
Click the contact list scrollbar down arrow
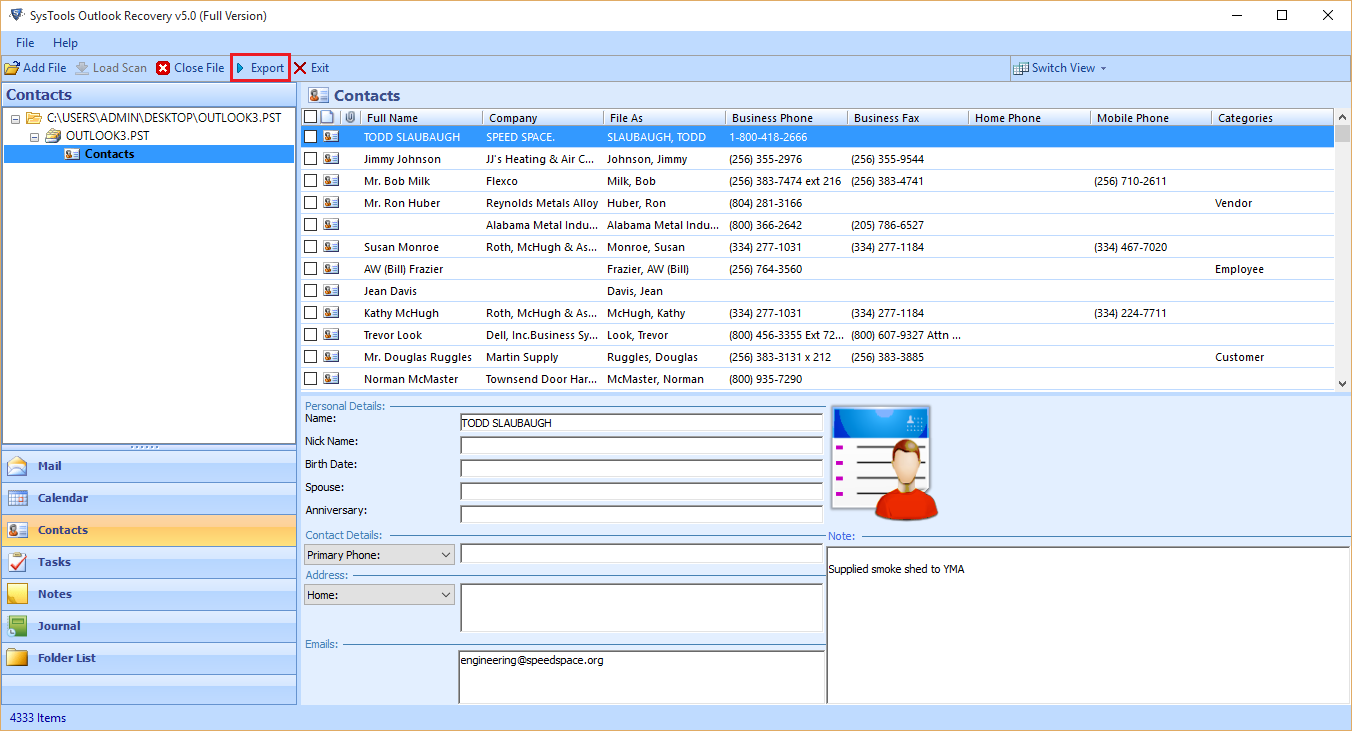(x=1342, y=382)
